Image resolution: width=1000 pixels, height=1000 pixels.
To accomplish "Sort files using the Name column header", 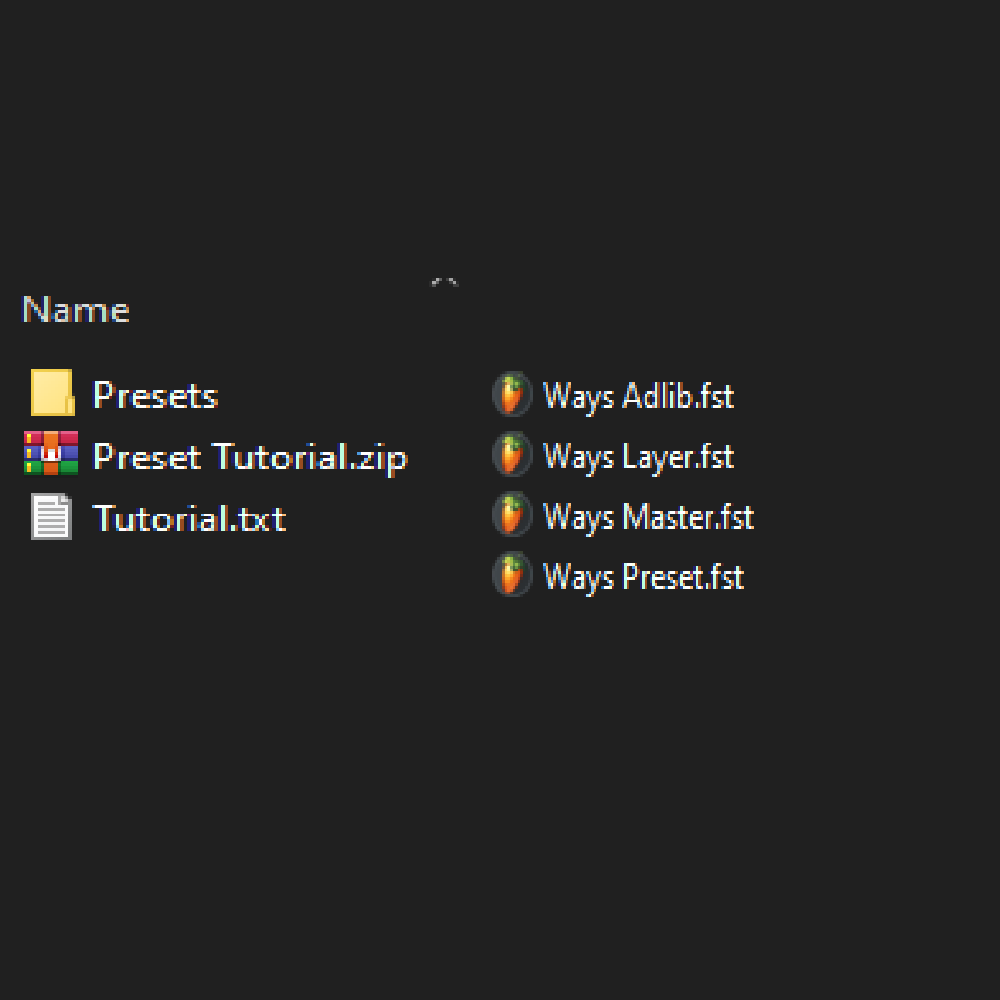I will tap(76, 310).
